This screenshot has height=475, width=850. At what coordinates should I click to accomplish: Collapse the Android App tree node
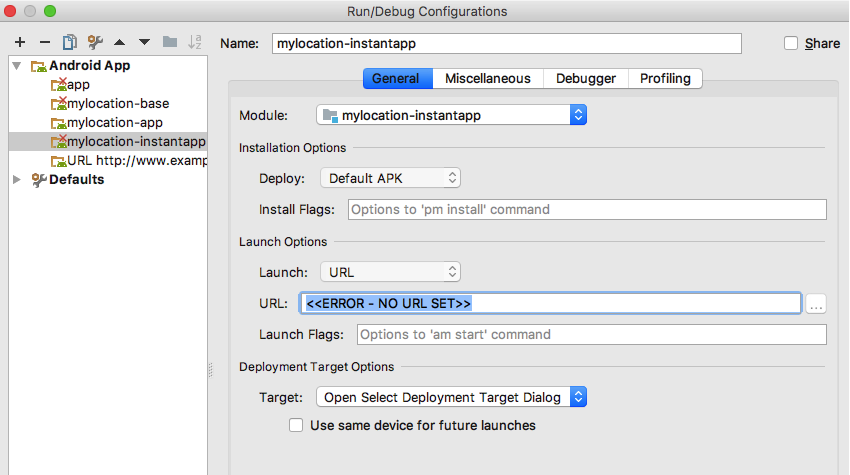(x=17, y=66)
